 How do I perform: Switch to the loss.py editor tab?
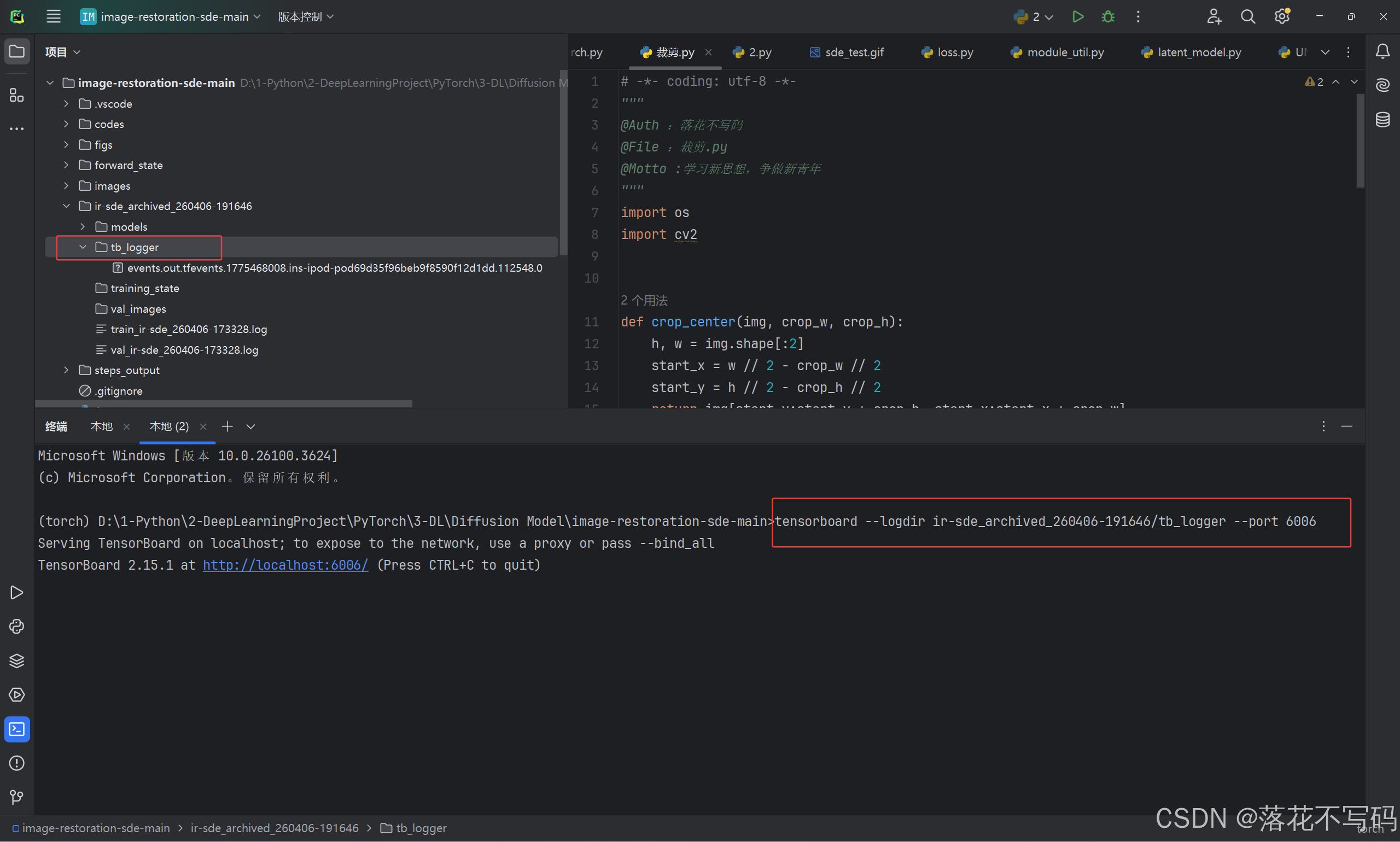pos(954,52)
